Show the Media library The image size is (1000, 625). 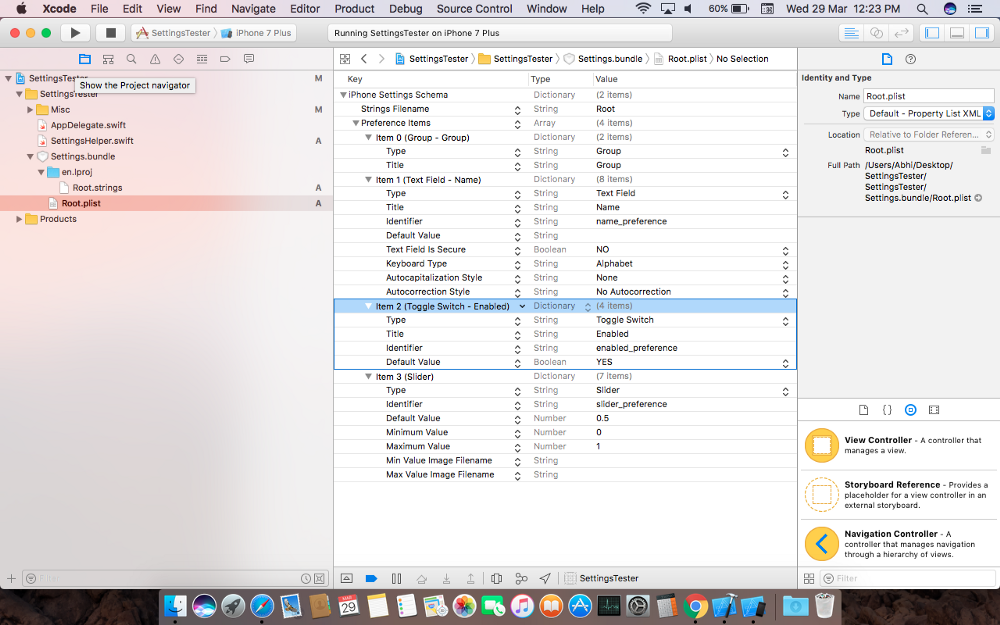pyautogui.click(x=934, y=410)
